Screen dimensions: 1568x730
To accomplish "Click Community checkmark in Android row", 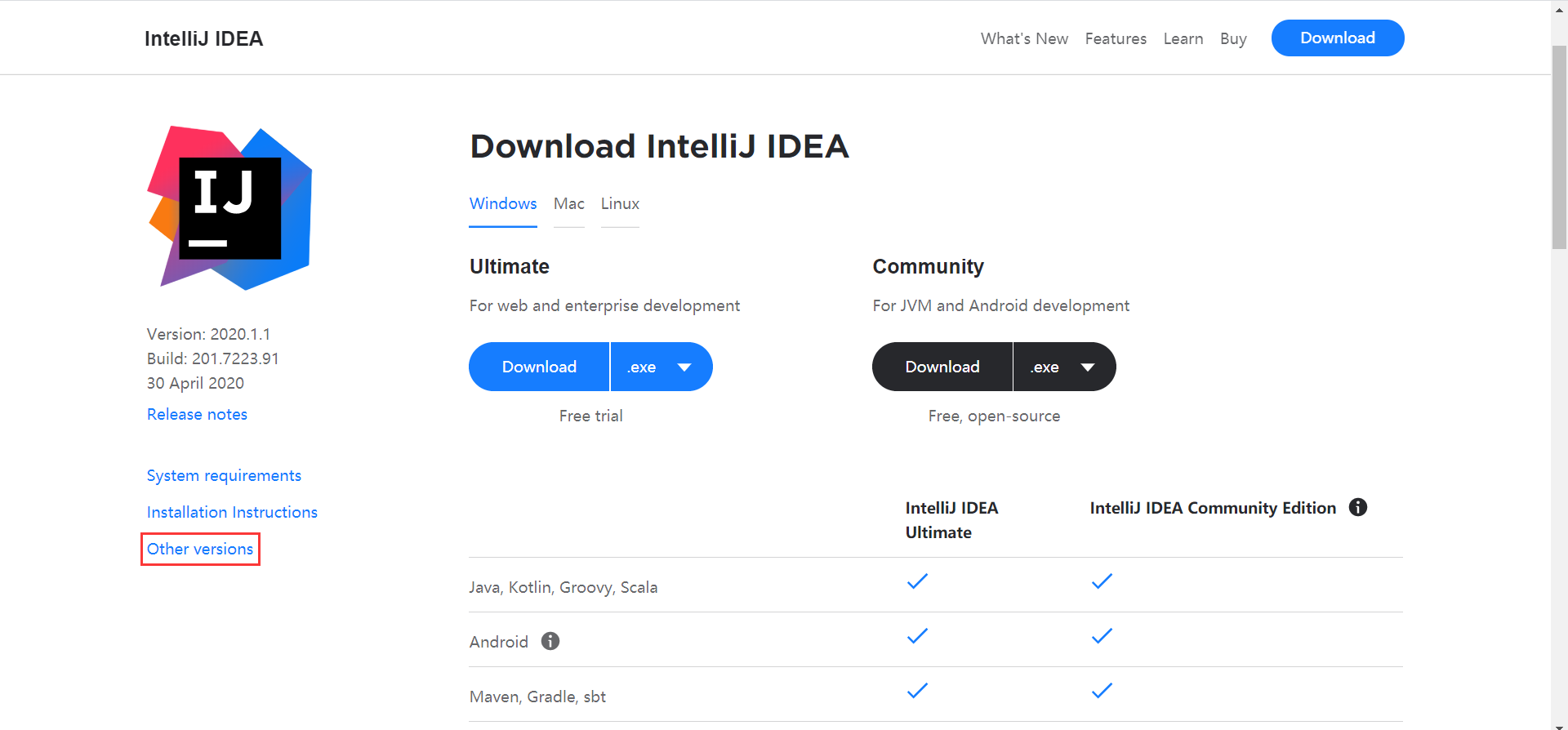I will tap(1102, 636).
